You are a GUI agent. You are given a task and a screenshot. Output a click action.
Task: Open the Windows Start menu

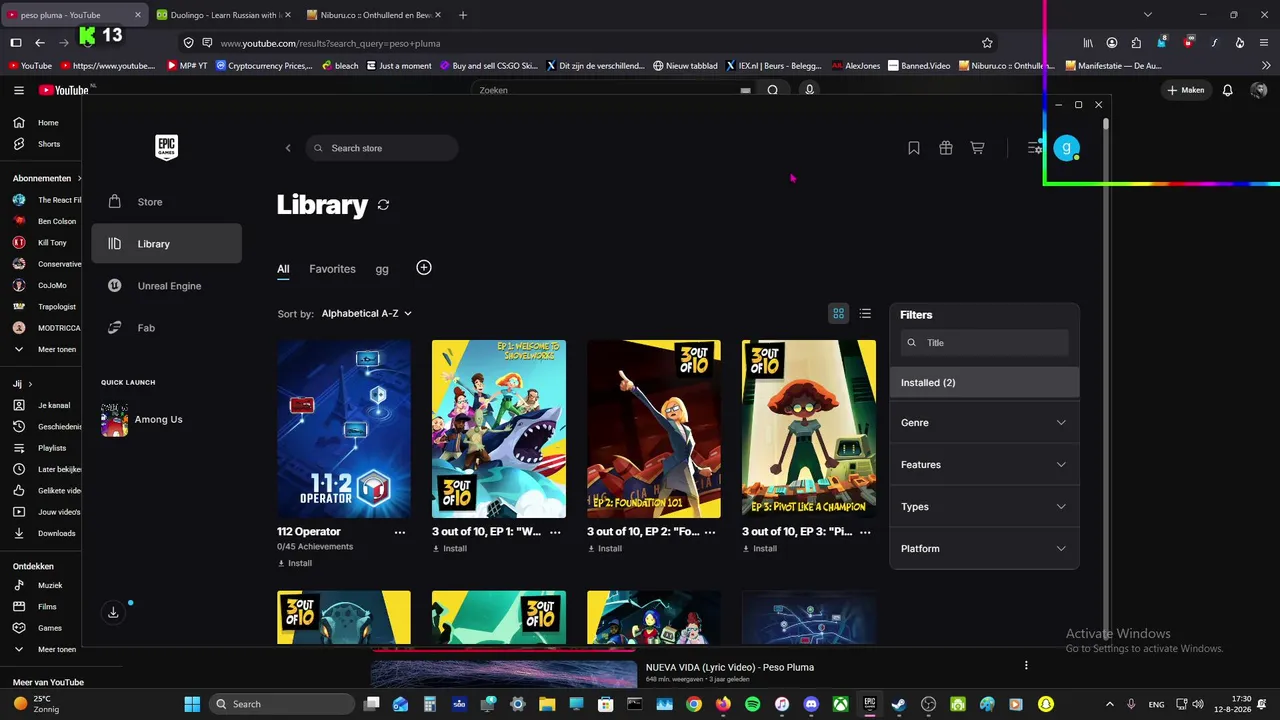pos(192,704)
